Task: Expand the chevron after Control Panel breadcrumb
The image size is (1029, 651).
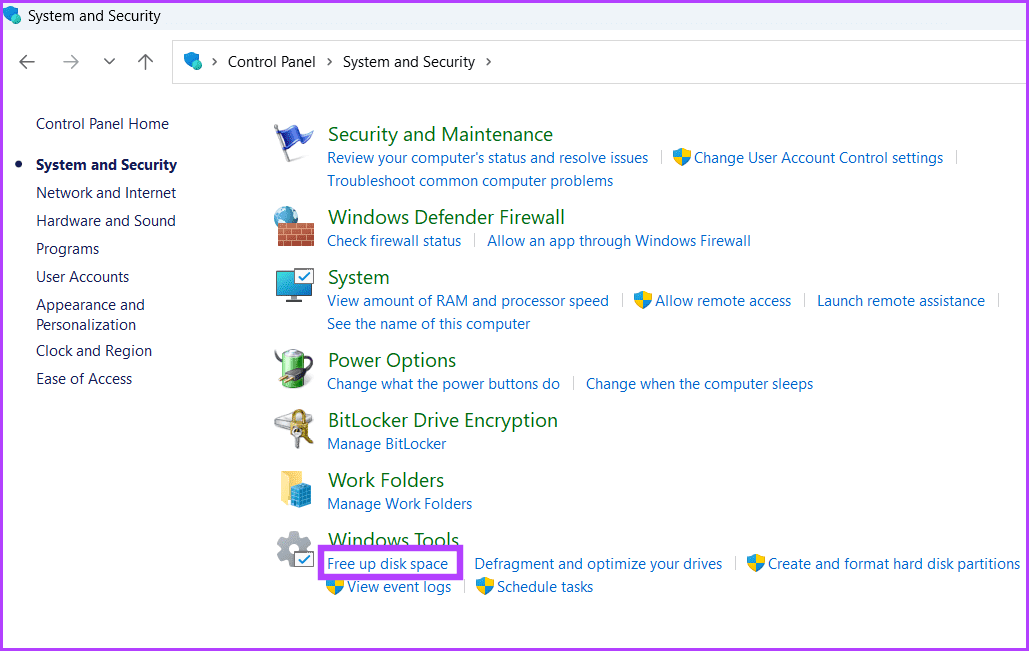Action: [329, 62]
